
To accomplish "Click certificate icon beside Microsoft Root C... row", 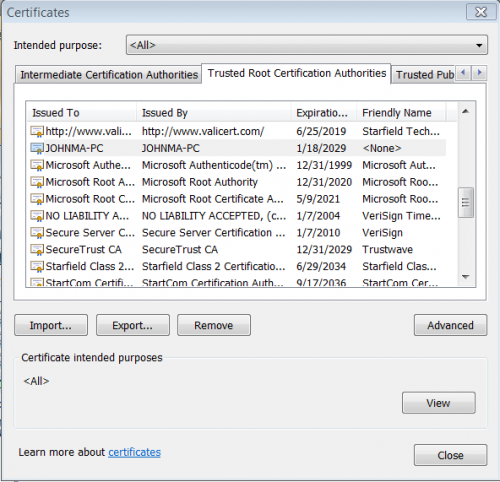I will [37, 199].
